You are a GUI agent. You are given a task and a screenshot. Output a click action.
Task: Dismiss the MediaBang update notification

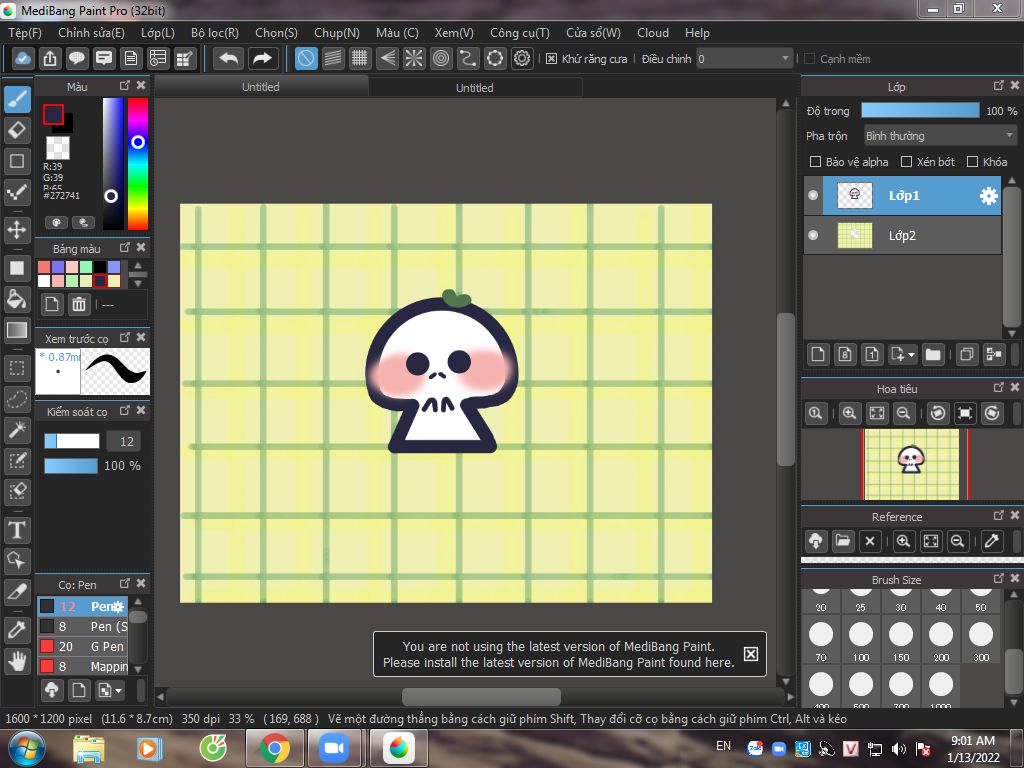click(x=751, y=654)
